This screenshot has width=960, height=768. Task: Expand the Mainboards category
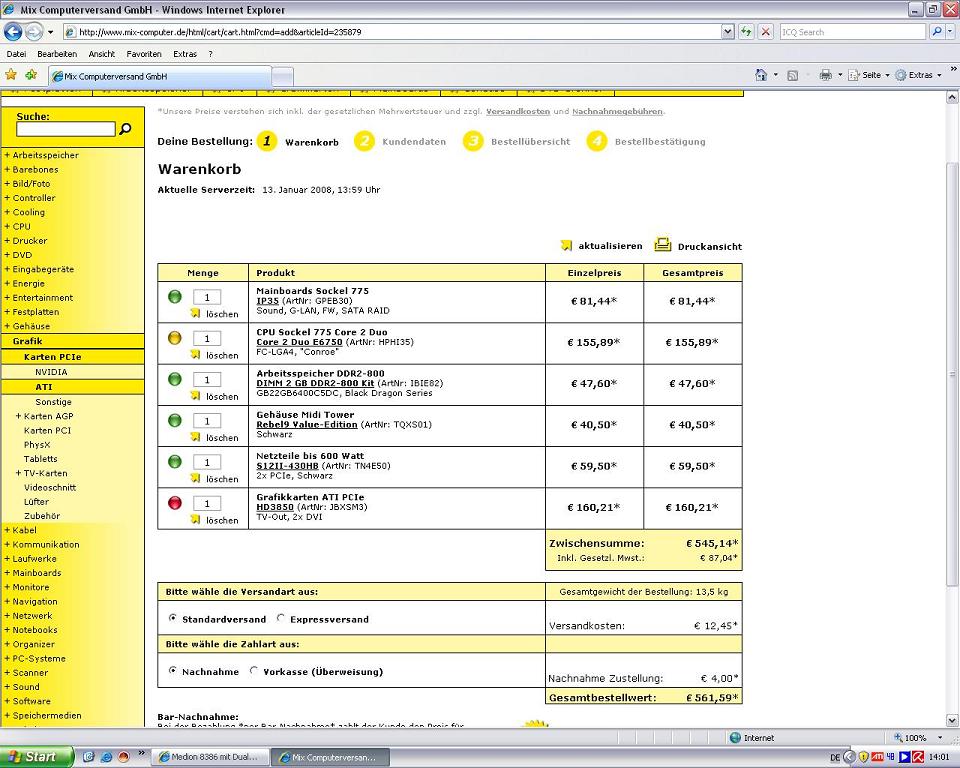7,573
